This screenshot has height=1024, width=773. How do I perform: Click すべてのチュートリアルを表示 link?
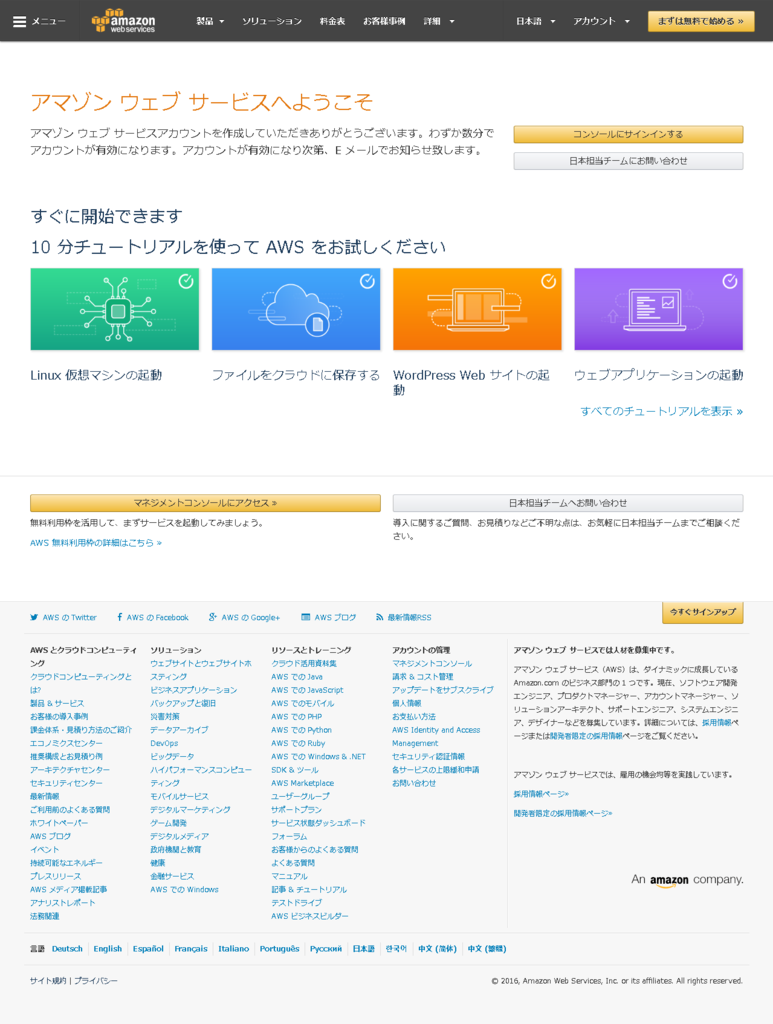pos(661,411)
